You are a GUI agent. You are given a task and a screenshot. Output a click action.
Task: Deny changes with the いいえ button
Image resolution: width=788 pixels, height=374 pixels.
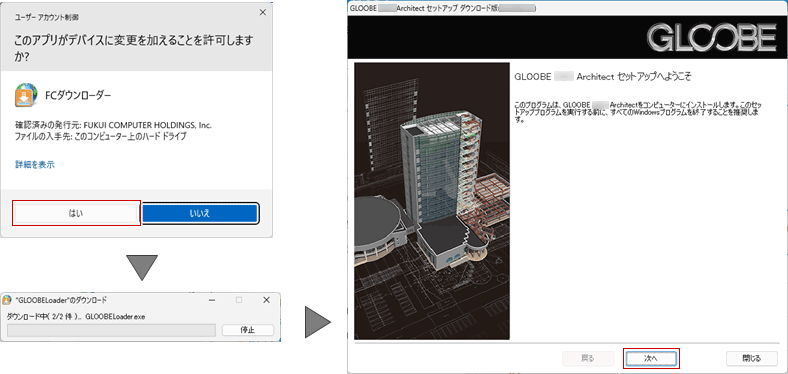[x=200, y=213]
